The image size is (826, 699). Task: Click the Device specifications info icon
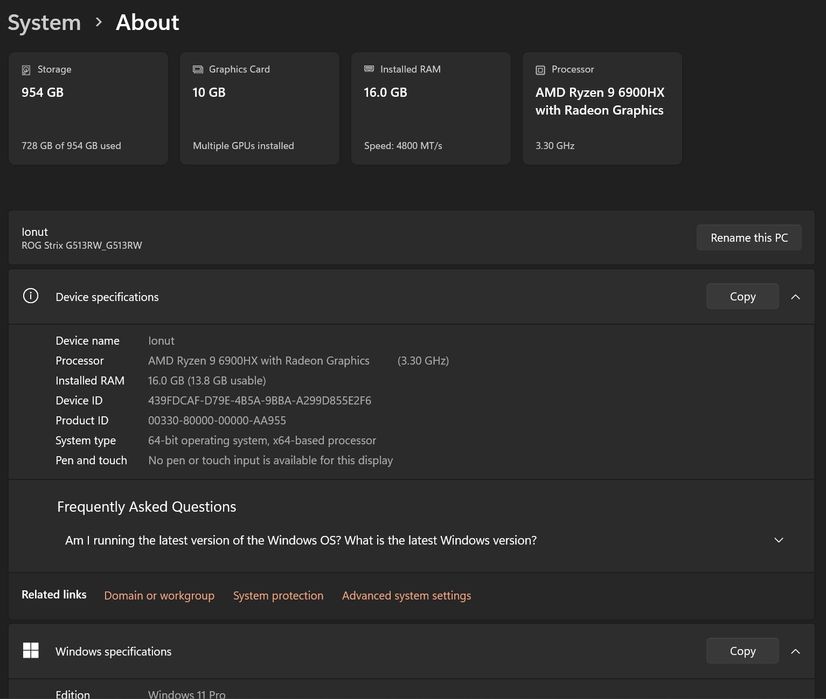point(31,296)
